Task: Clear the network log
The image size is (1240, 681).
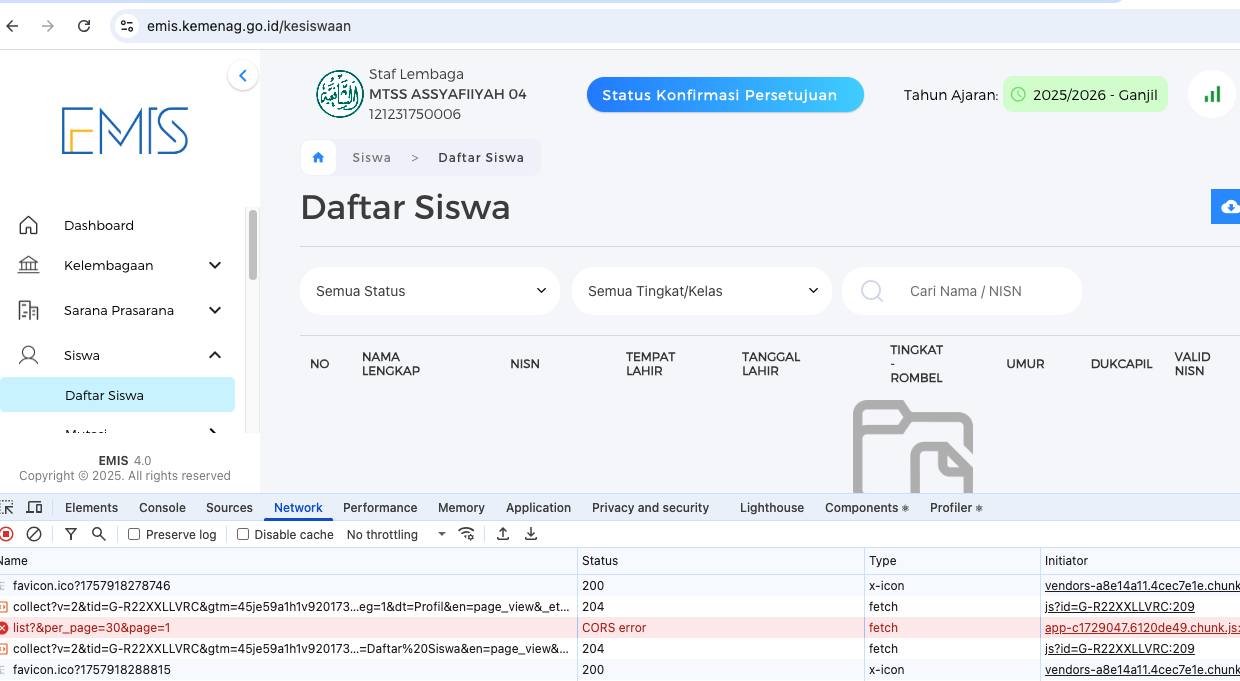Action: [x=34, y=534]
